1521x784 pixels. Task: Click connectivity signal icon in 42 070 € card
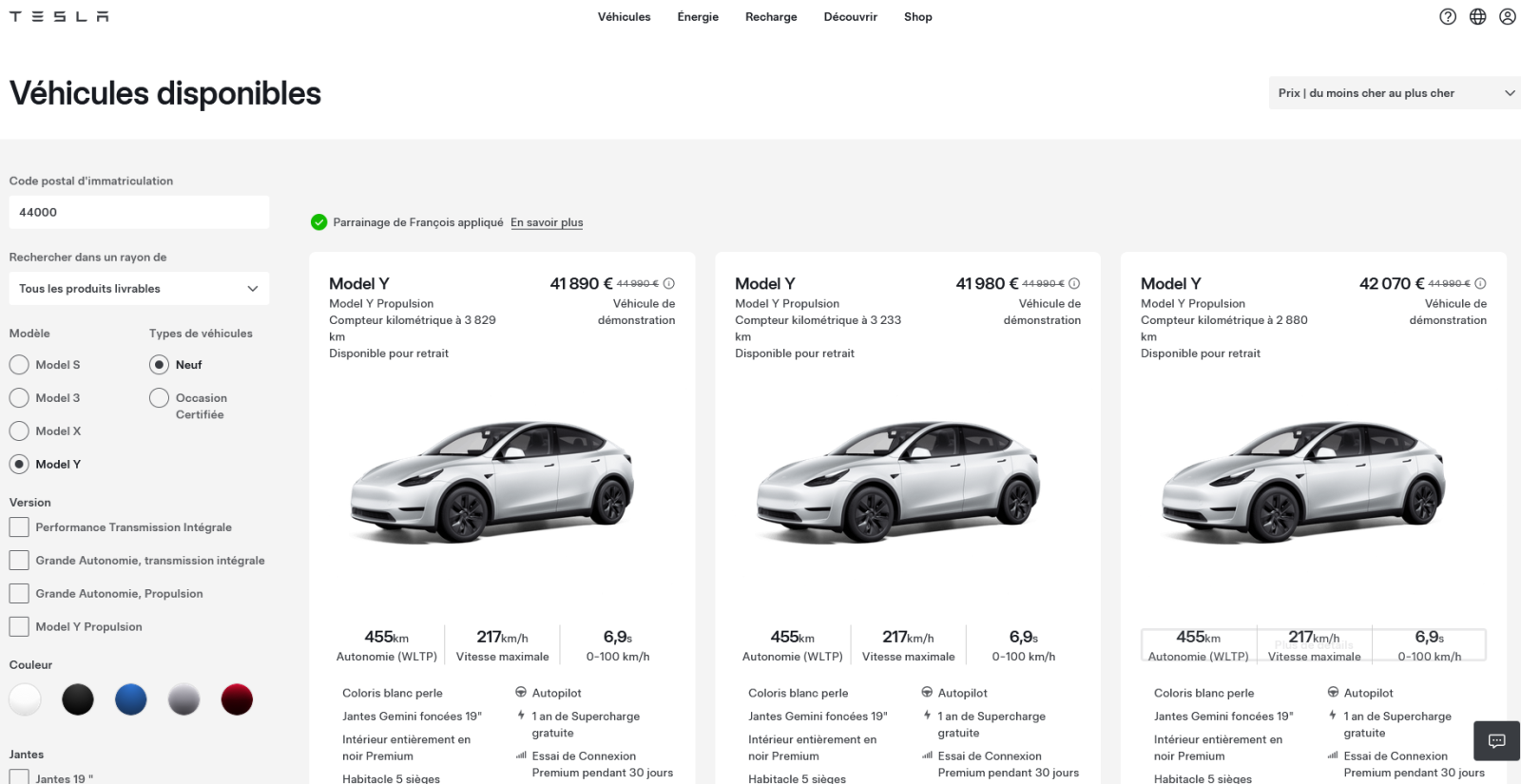pyautogui.click(x=1333, y=755)
